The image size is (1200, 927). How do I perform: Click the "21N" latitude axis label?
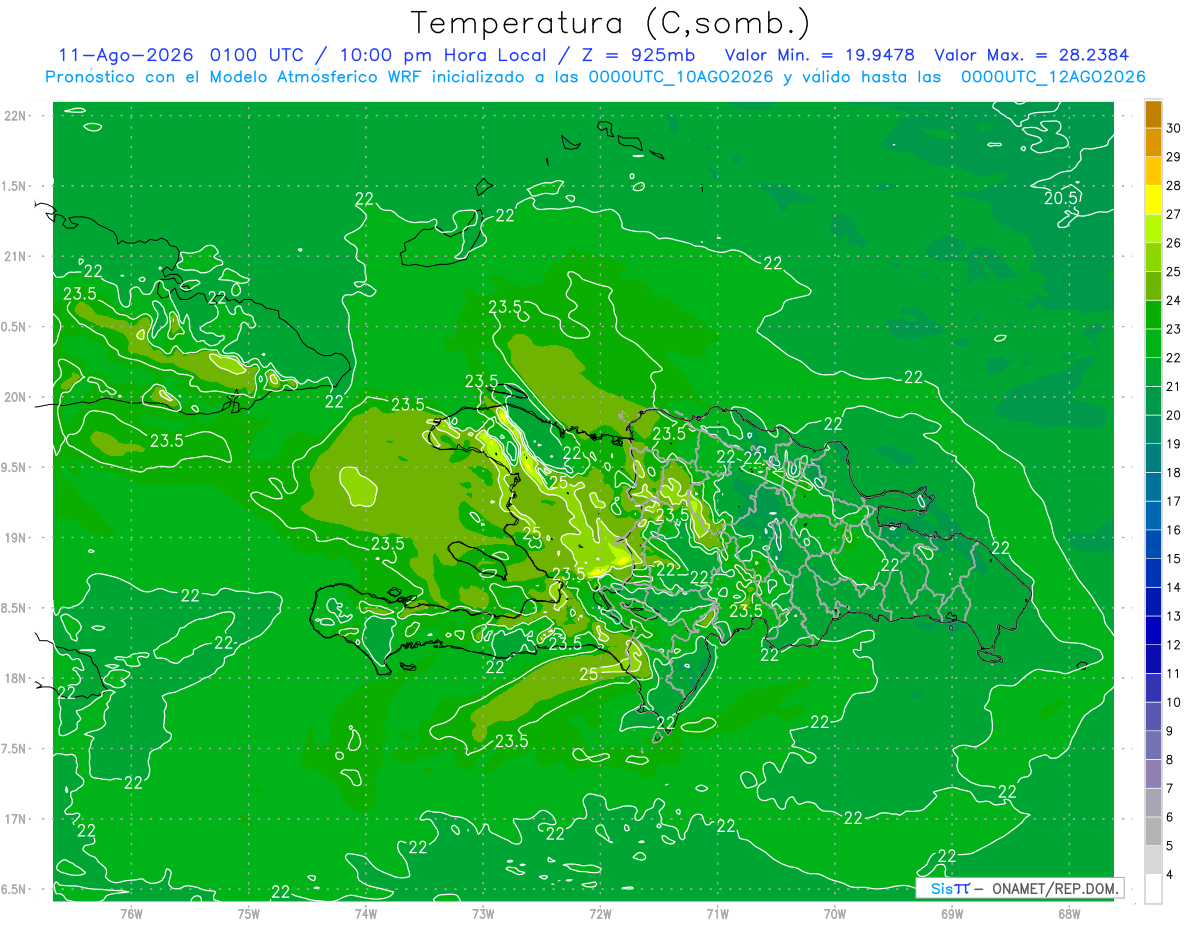17,256
